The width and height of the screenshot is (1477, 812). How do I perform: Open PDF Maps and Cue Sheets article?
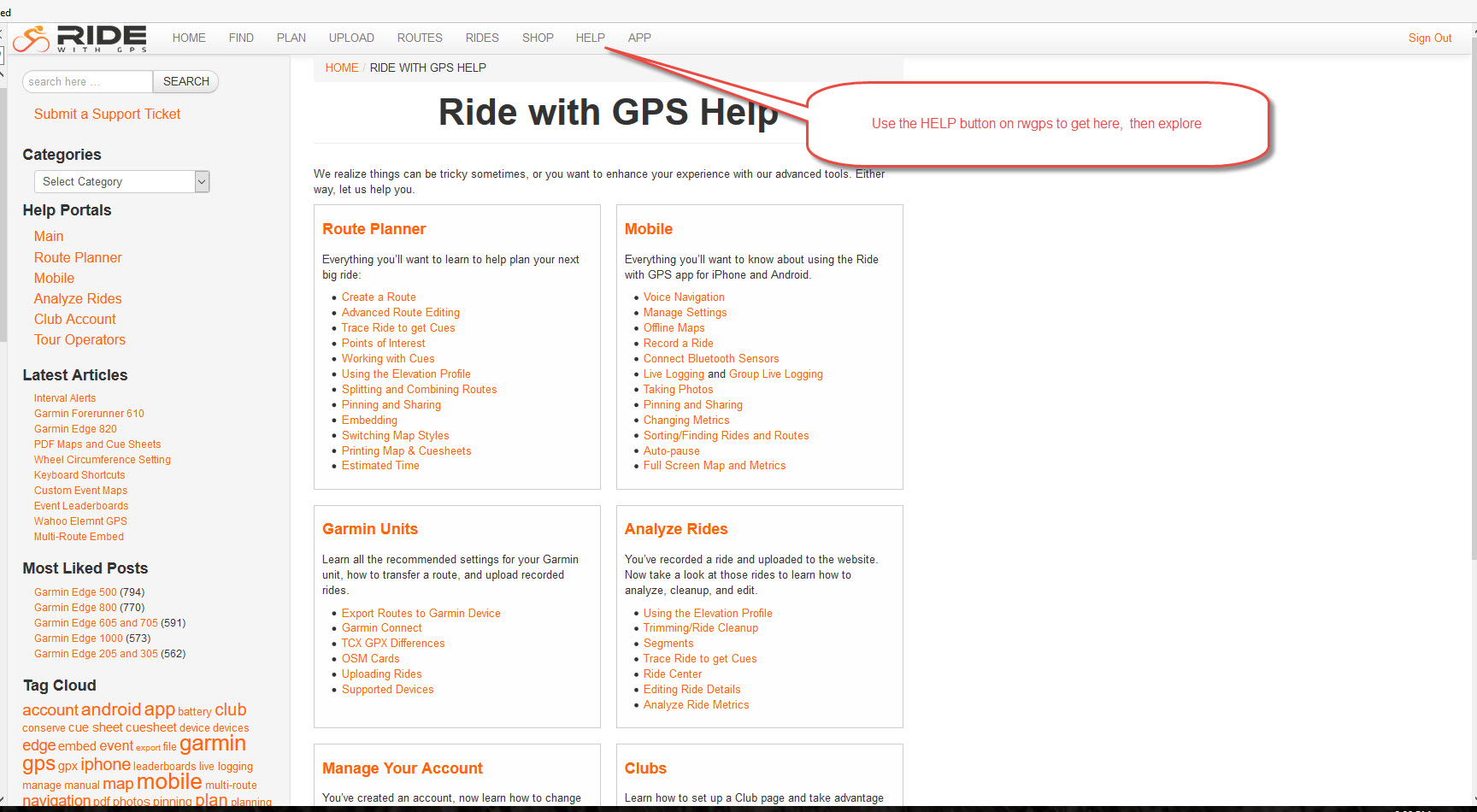coord(97,444)
